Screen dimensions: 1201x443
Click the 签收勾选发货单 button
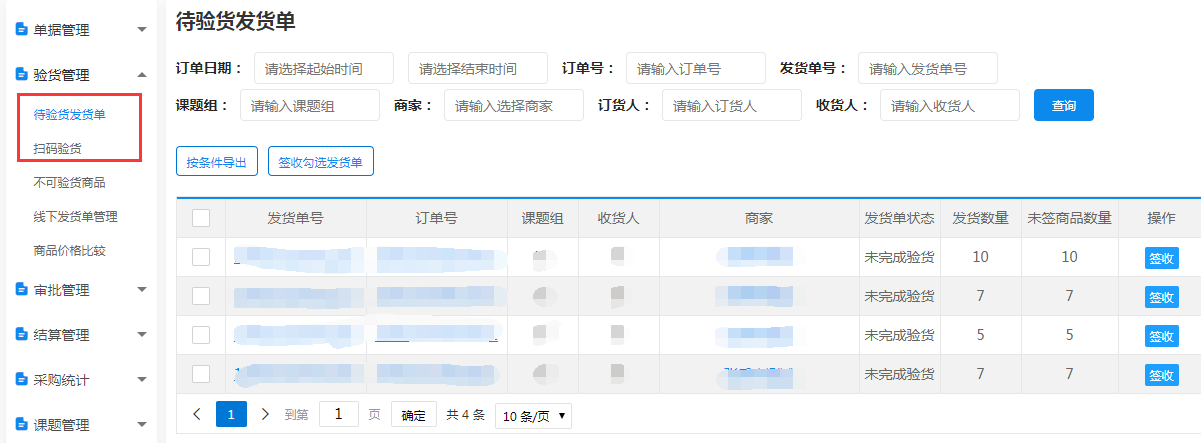pyautogui.click(x=320, y=161)
